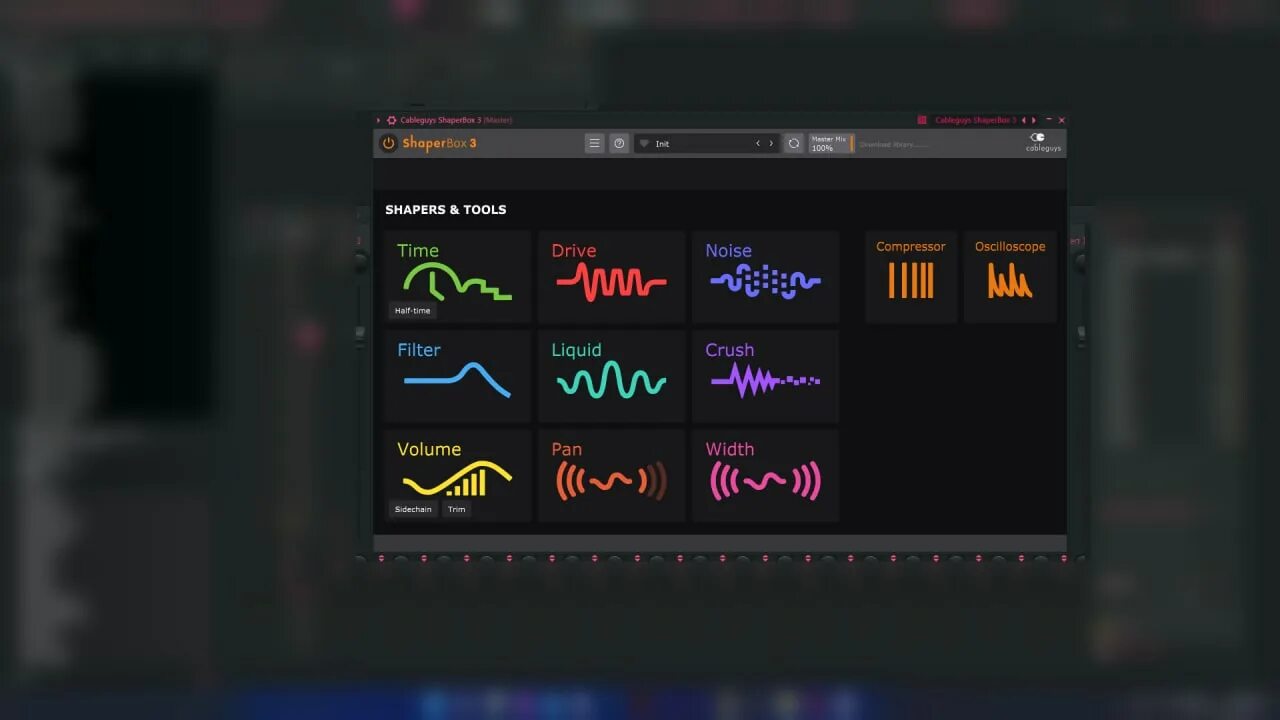Open plugin window options arrow in title bar
This screenshot has height=720, width=1280.
(x=378, y=120)
